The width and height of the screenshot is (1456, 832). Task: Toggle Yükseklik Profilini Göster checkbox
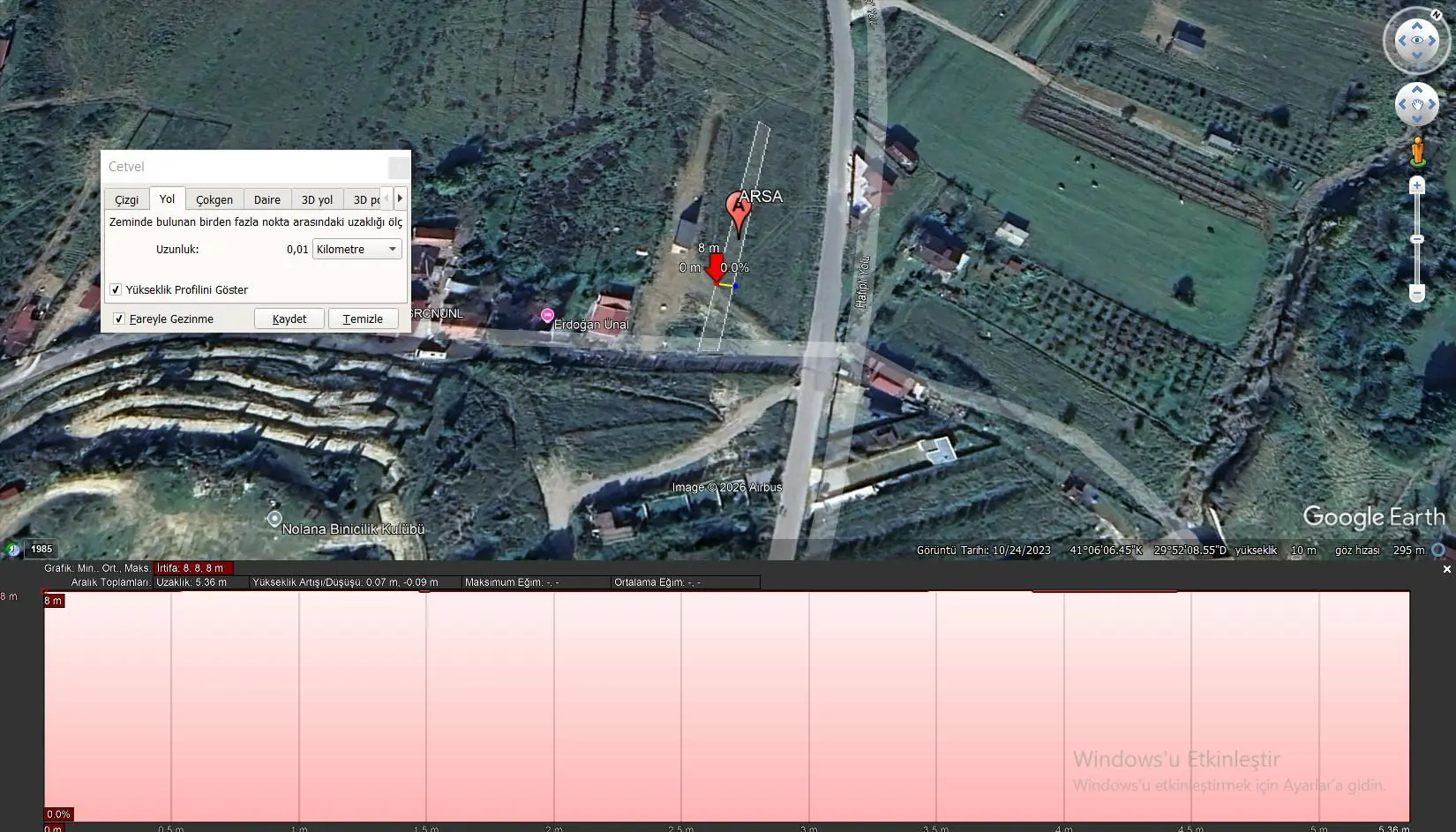click(116, 289)
